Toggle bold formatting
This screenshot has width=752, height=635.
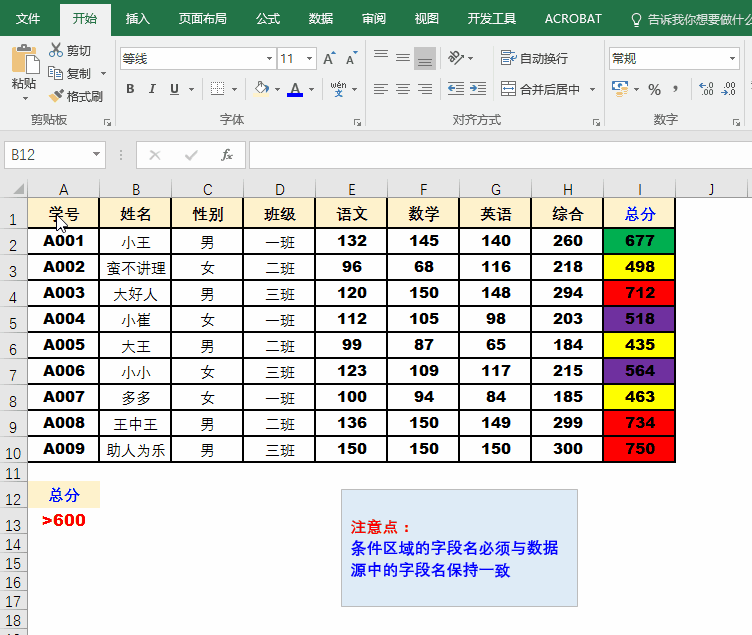click(130, 89)
